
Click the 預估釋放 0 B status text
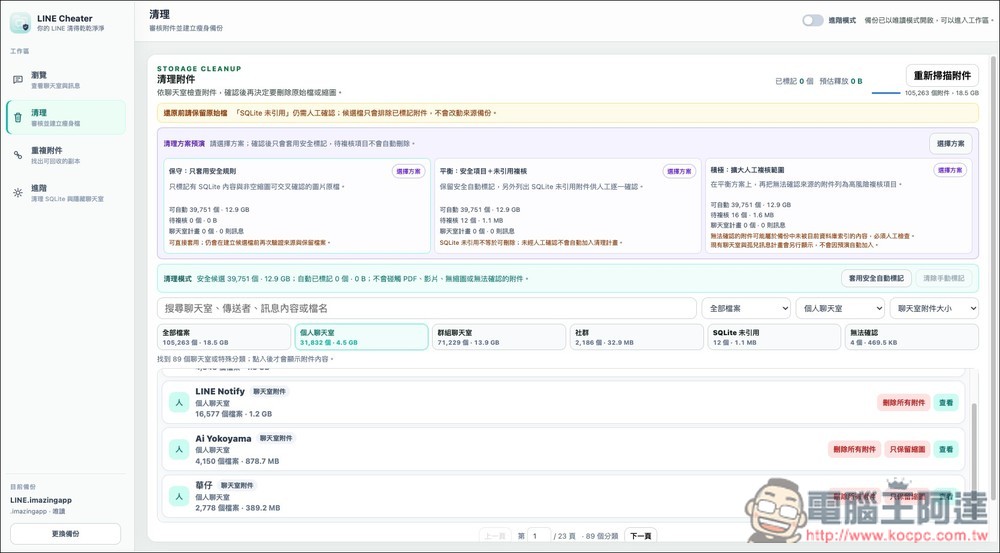(x=841, y=81)
